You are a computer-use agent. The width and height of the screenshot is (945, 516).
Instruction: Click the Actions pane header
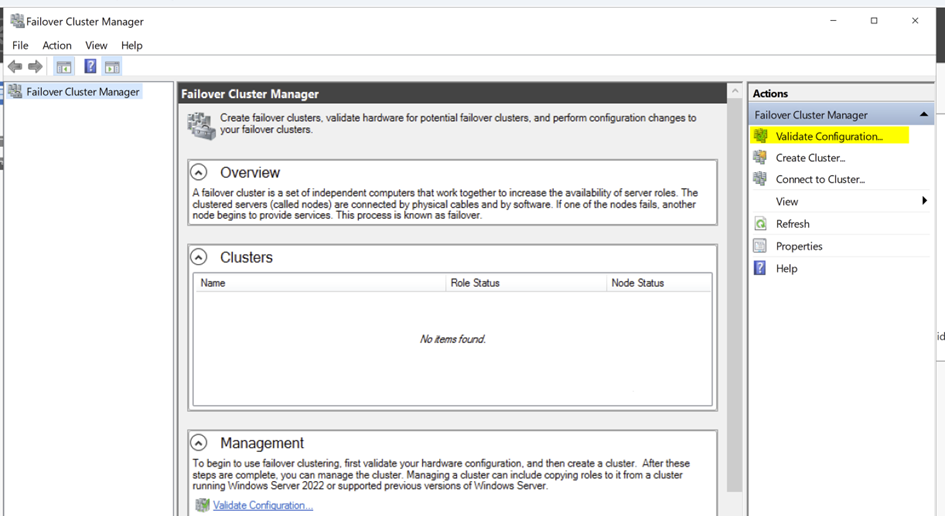click(x=841, y=93)
